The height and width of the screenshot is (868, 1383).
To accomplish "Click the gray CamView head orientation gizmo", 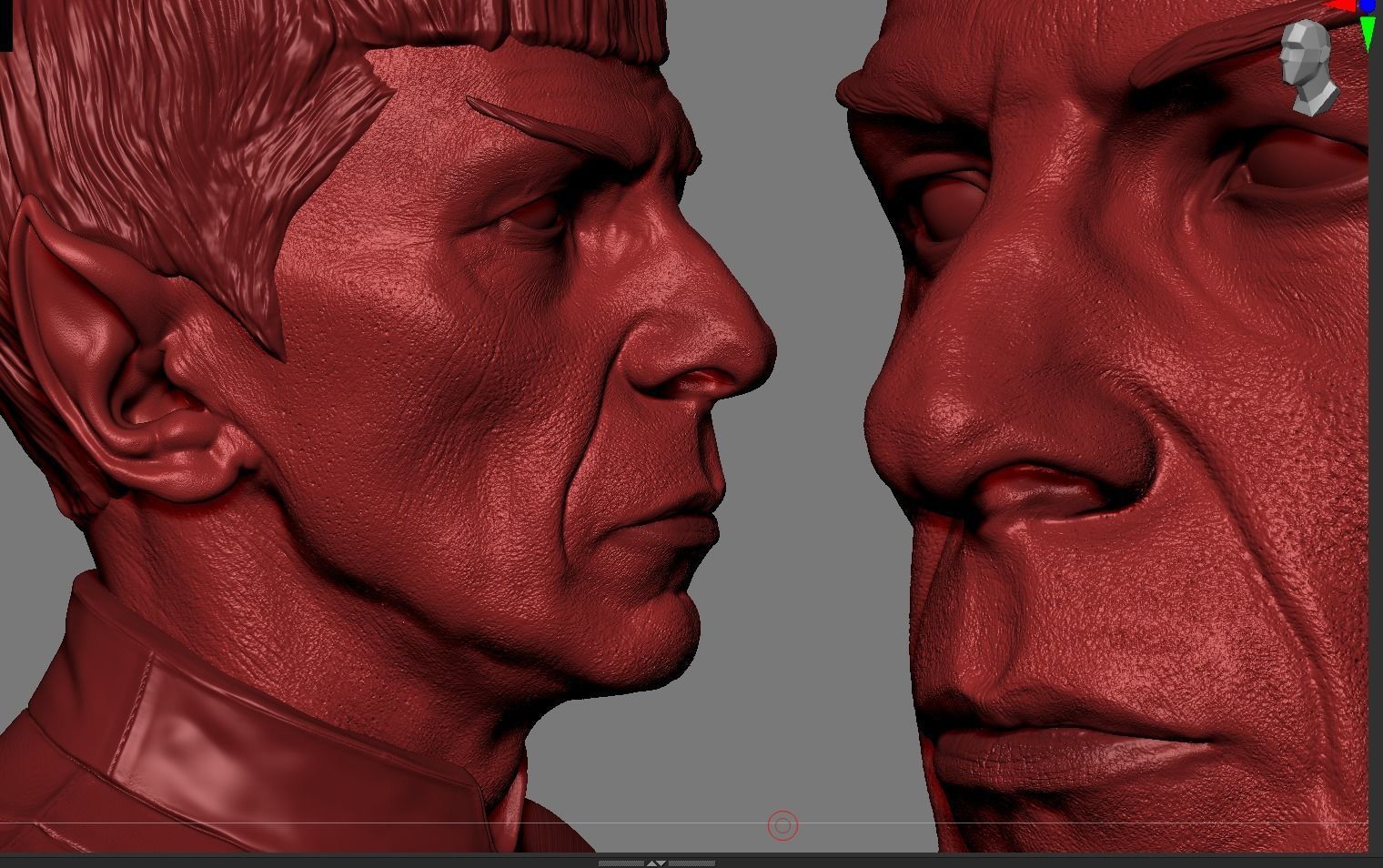I will tap(1308, 67).
